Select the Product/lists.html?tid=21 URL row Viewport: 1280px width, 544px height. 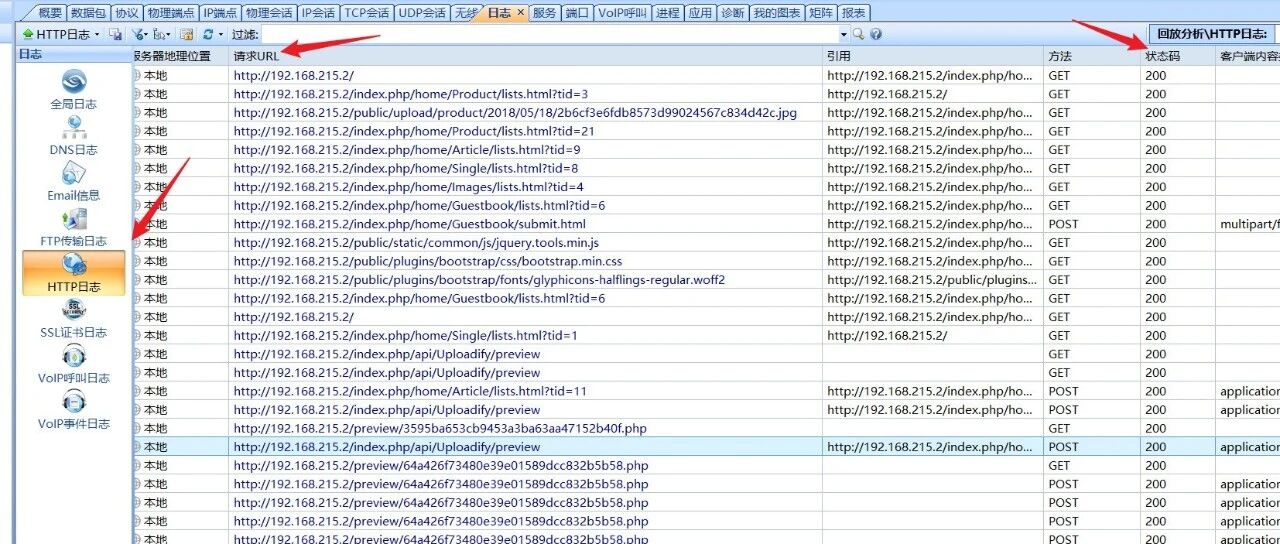tap(414, 131)
